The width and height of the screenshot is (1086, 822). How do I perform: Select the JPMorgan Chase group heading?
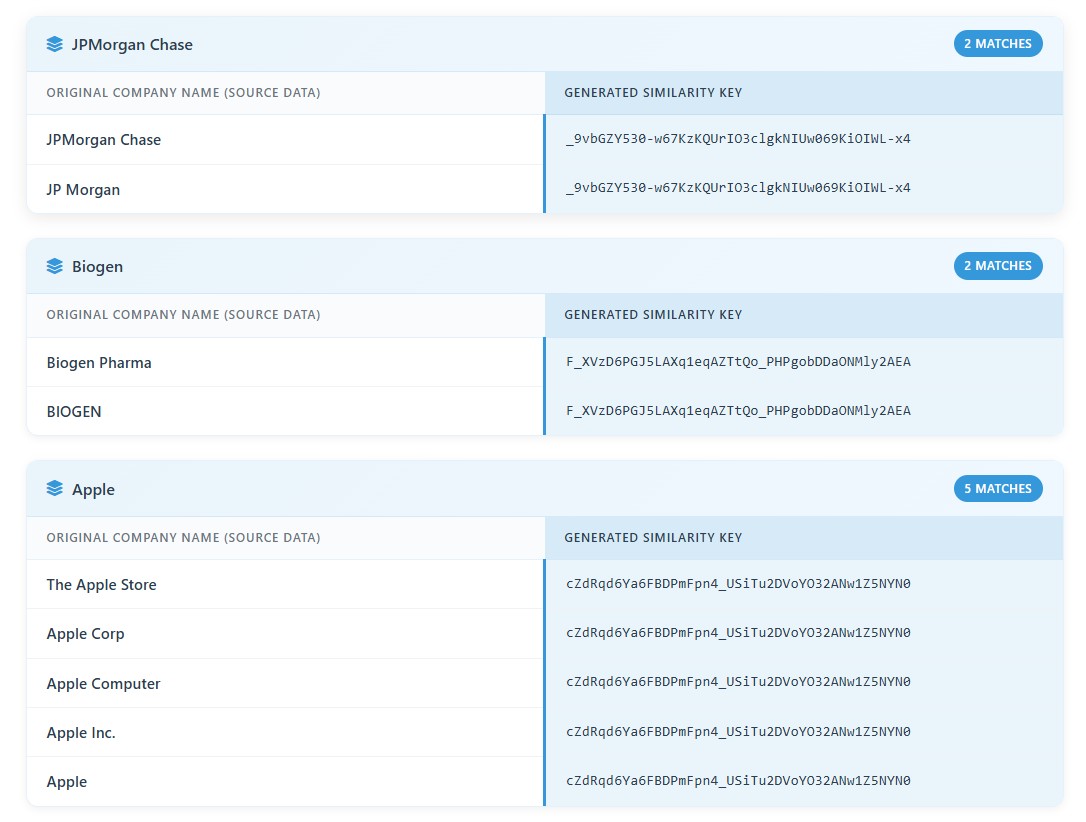132,45
